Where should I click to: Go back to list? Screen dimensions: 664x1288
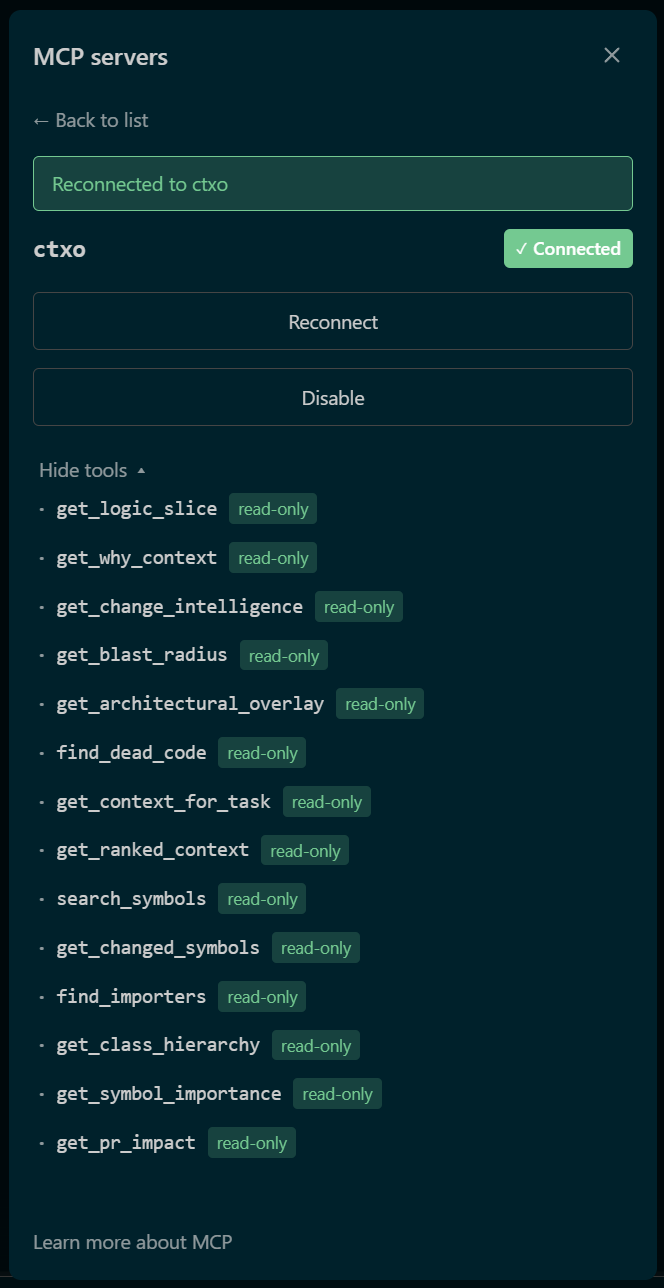91,120
